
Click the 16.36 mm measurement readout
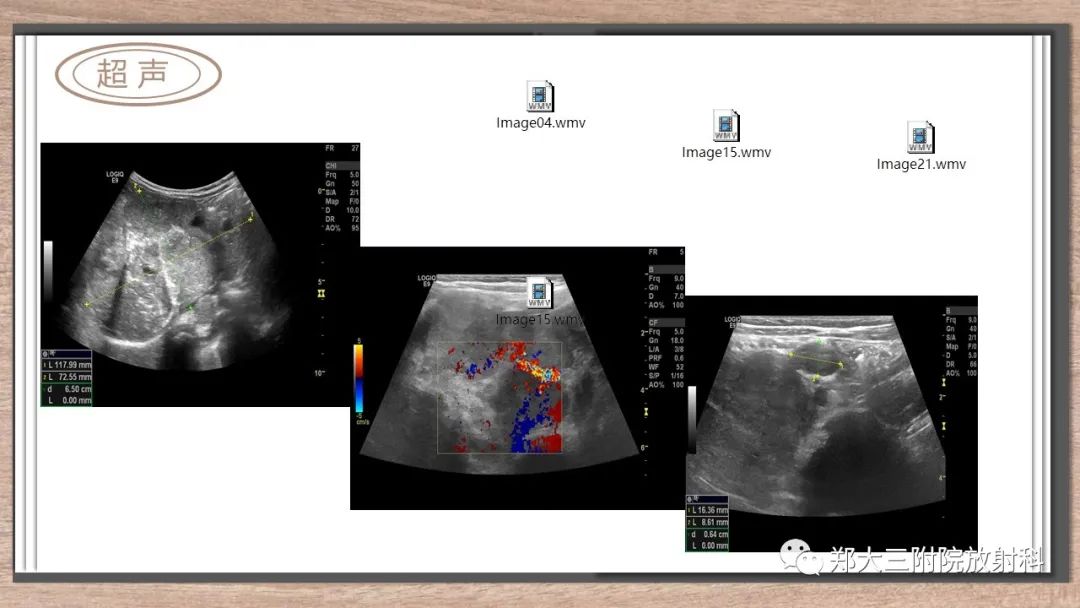click(707, 510)
